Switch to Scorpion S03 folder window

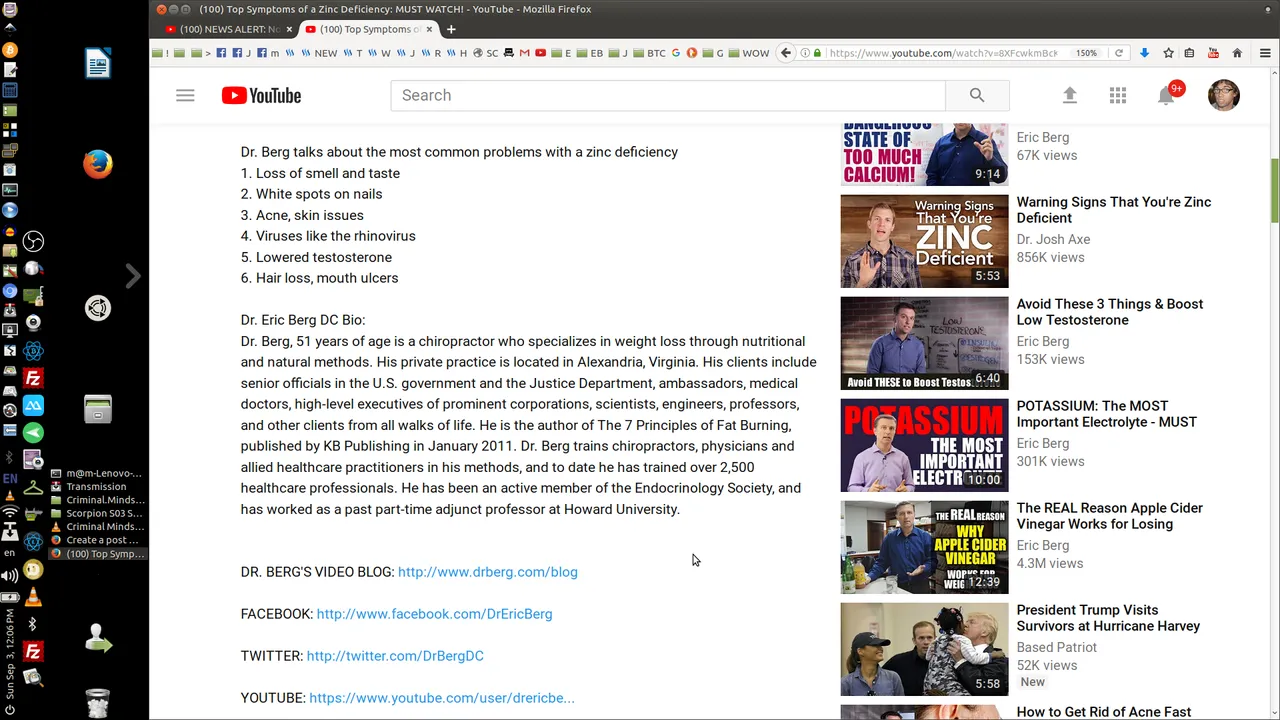[96, 514]
